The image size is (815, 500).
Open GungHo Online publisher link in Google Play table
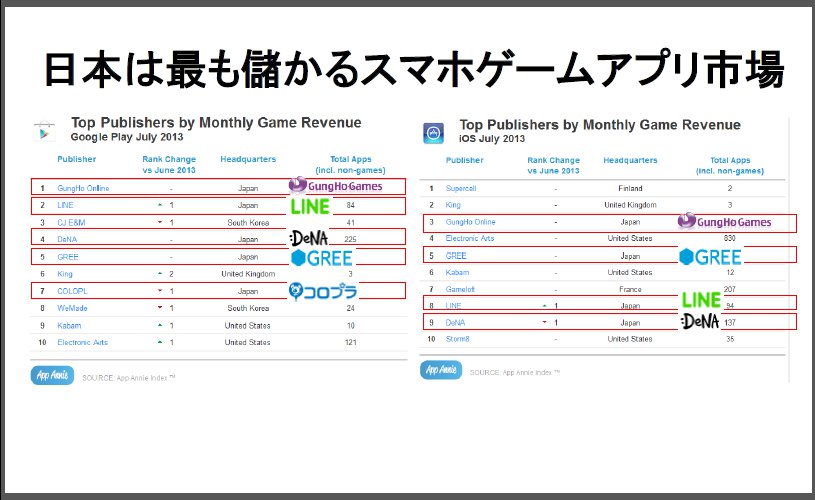click(83, 188)
